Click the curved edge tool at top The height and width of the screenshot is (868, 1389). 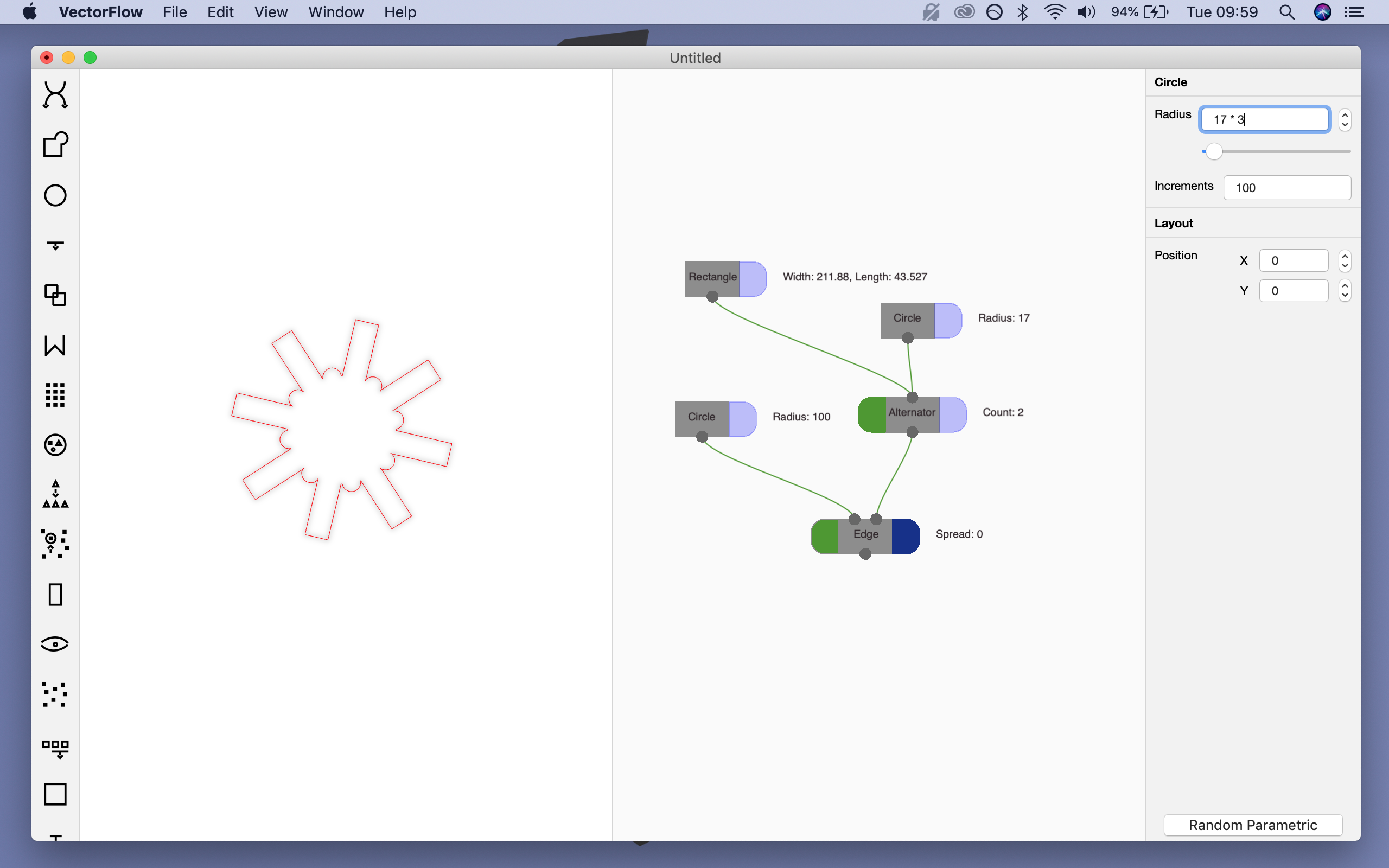click(x=55, y=95)
